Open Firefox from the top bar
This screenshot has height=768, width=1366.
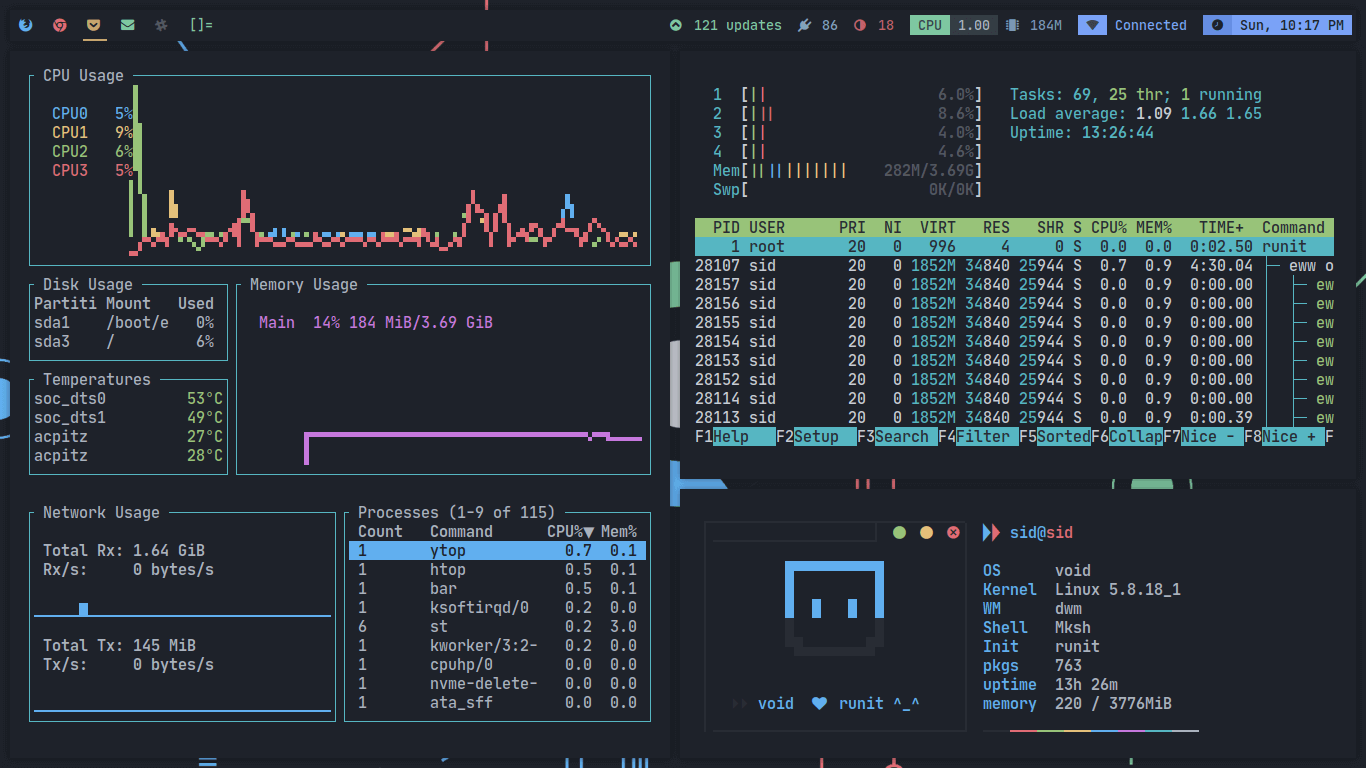25,25
